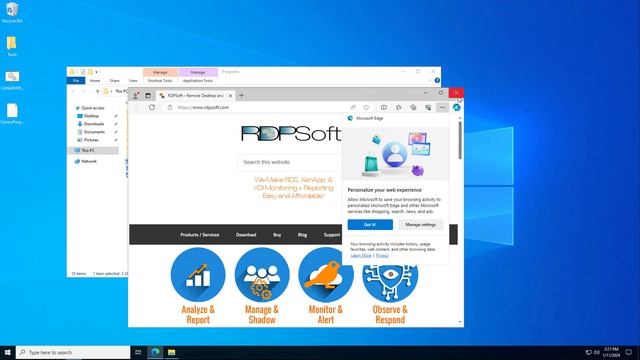Select the Tools folder on the desktop

tap(12, 46)
